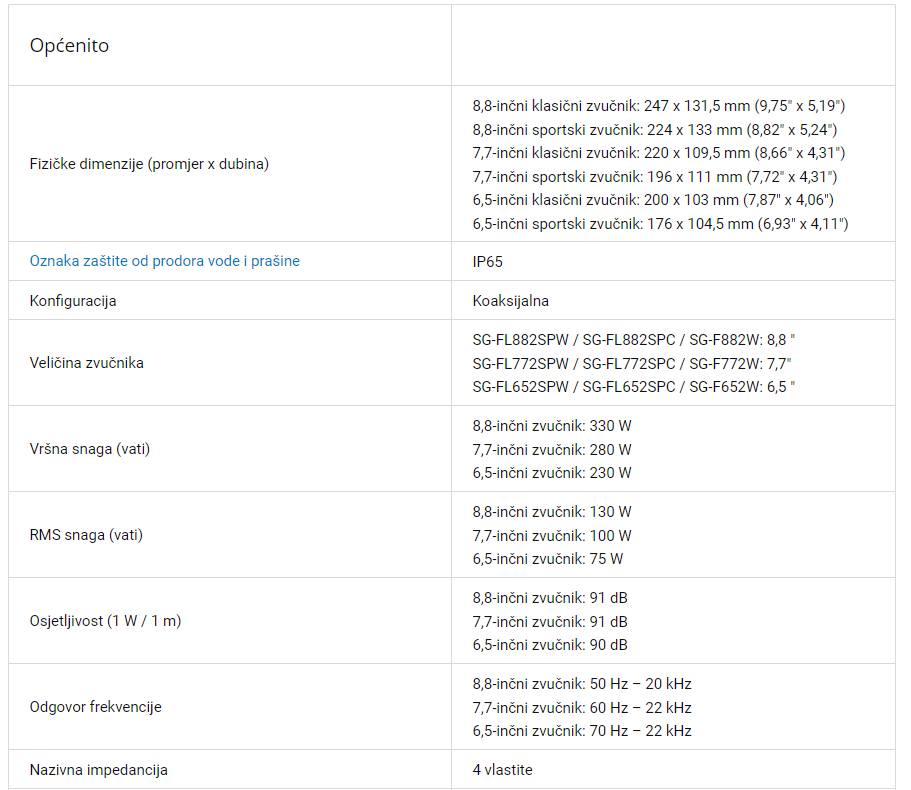Click the 'Veličina zvučnika' row label
Image resolution: width=911 pixels, height=790 pixels.
(x=87, y=363)
